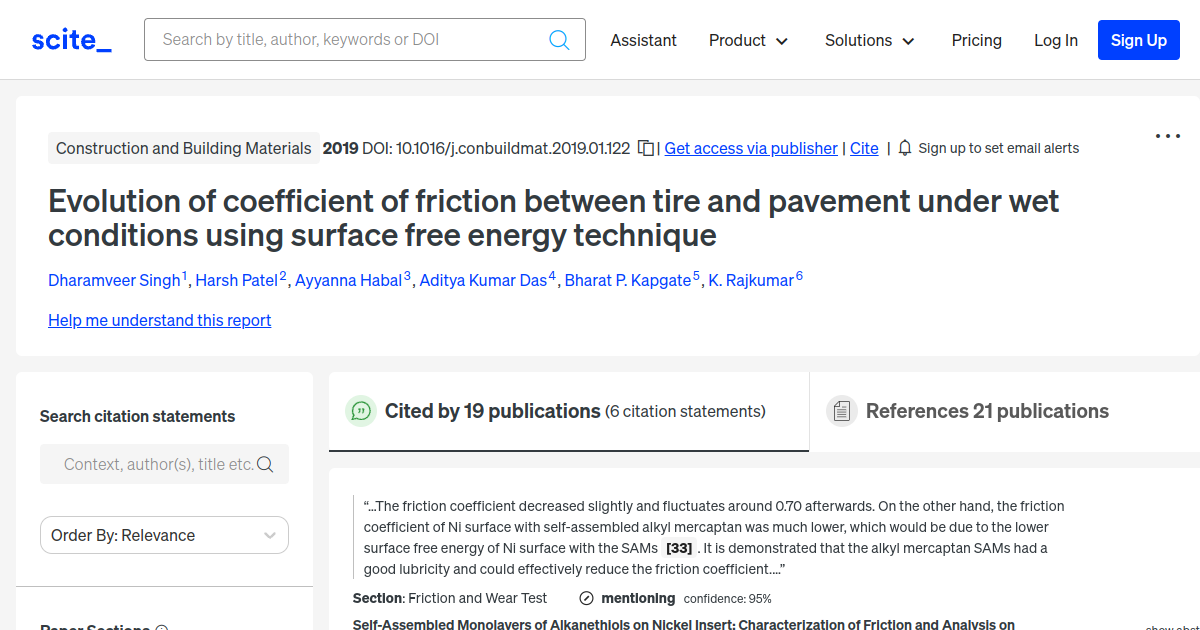Click the bell email alerts icon
The width and height of the screenshot is (1200, 630).
(x=905, y=148)
